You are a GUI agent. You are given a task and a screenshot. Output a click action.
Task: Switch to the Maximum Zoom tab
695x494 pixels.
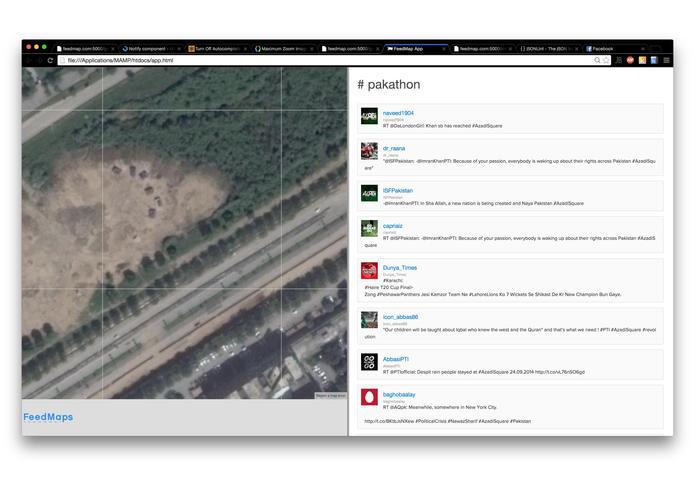(x=284, y=49)
